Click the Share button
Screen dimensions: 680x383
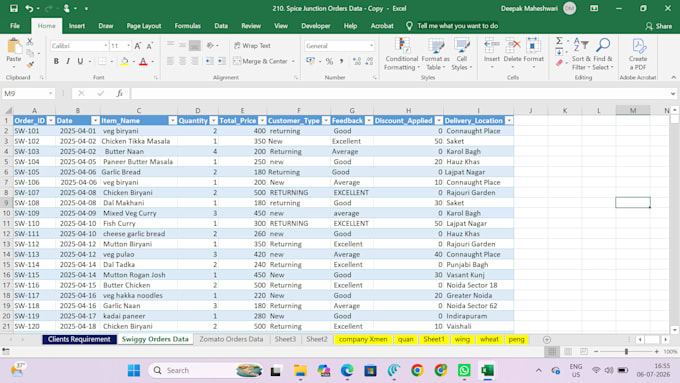[658, 26]
